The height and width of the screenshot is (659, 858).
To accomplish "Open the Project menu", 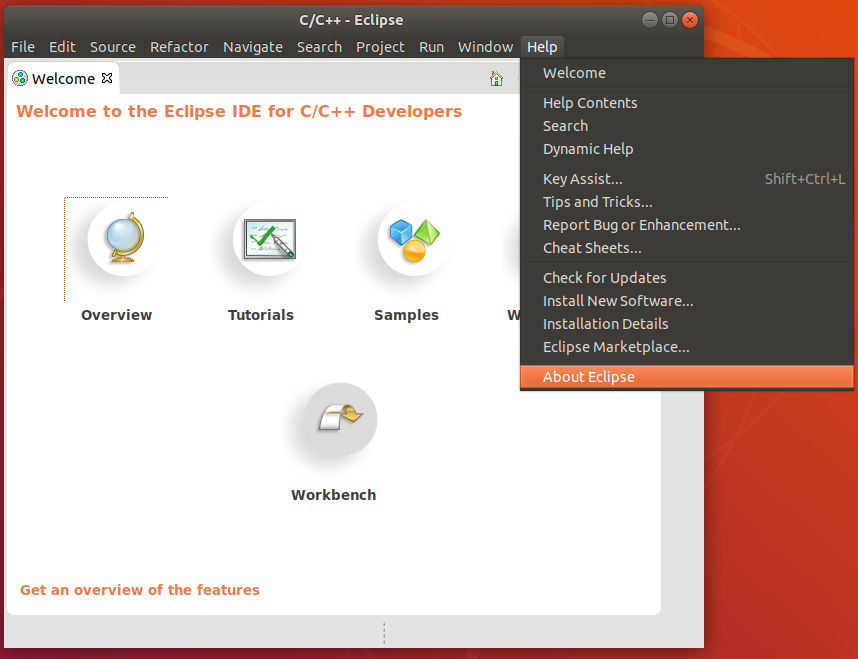I will tap(380, 47).
